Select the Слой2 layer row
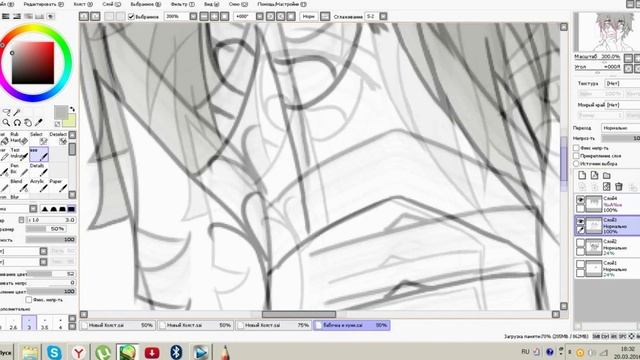Viewport: 640px width, 360px height. (607, 247)
